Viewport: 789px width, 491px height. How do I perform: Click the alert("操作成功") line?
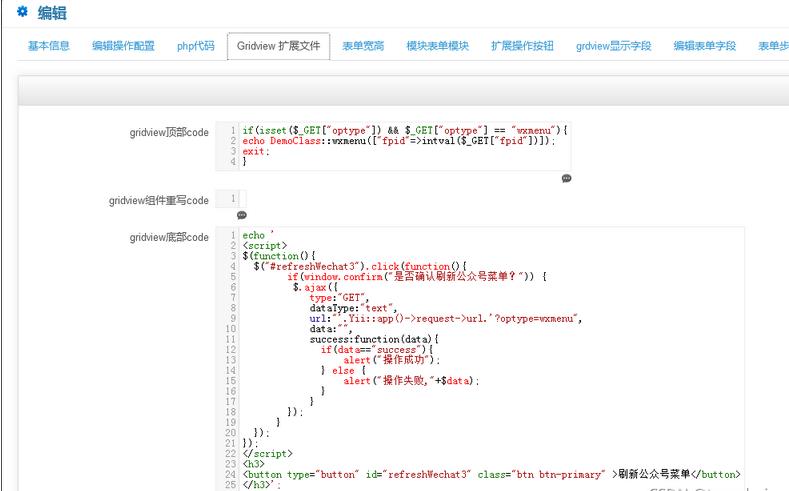pyautogui.click(x=392, y=360)
